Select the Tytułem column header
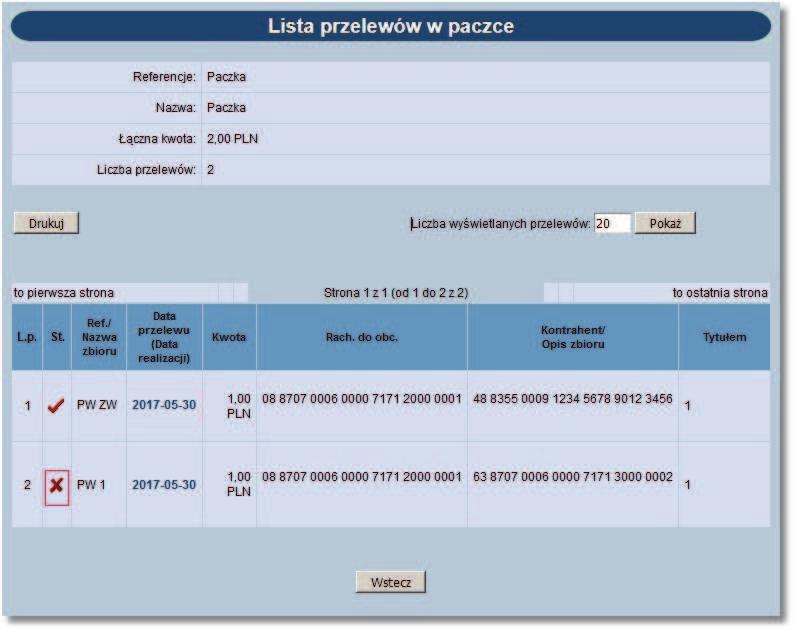 tap(724, 337)
